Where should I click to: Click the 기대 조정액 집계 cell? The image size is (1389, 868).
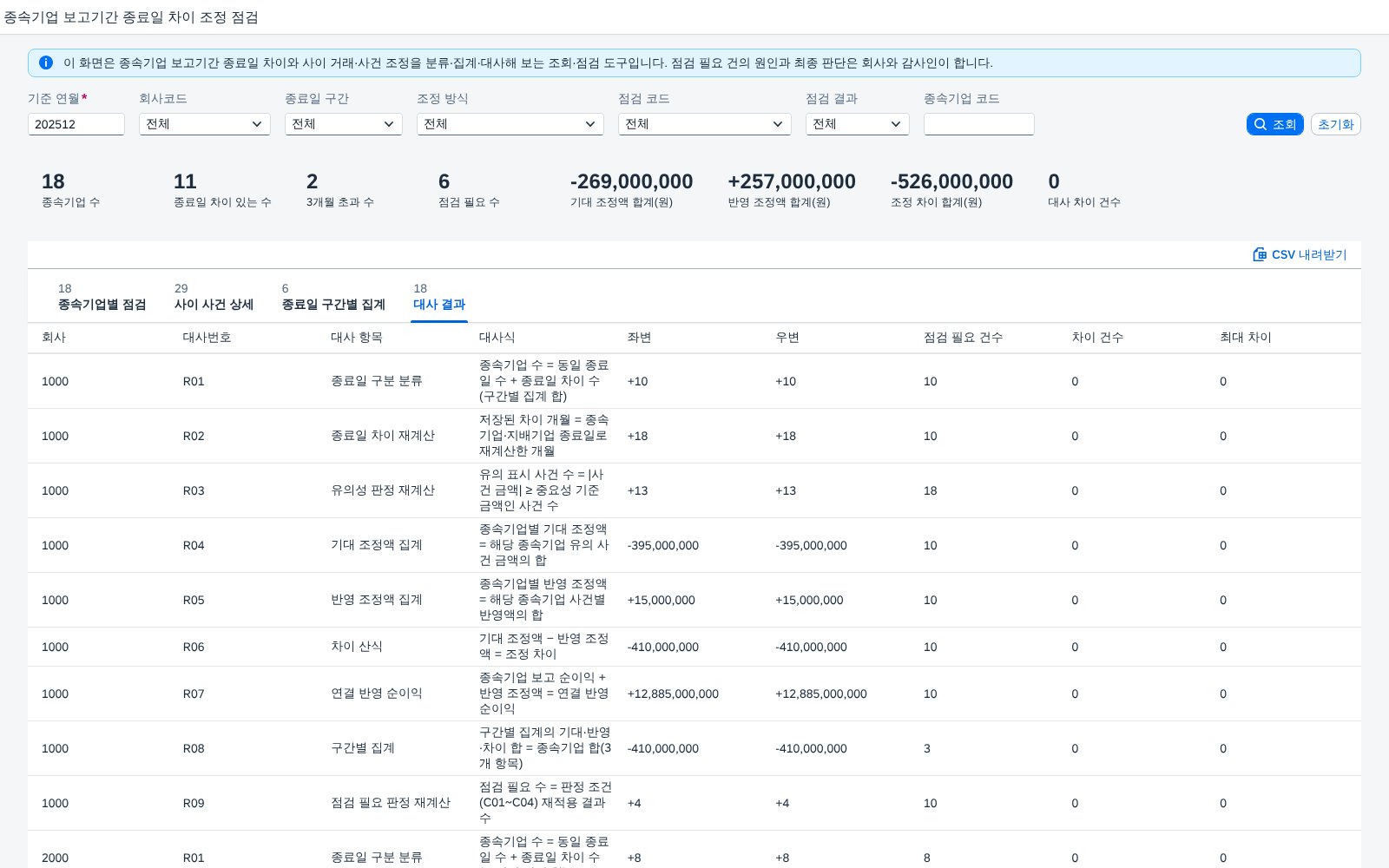(x=376, y=545)
